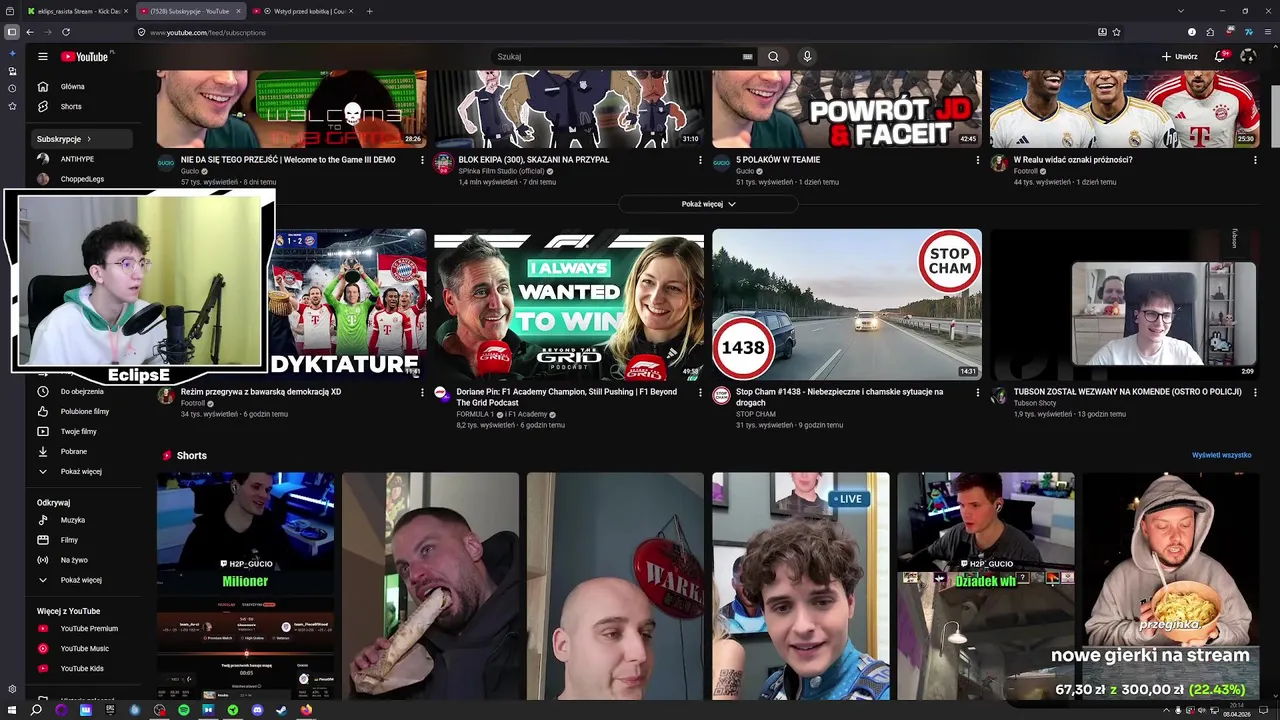Open options for Doriane Pin F1 video
This screenshot has width=1280, height=720.
700,392
